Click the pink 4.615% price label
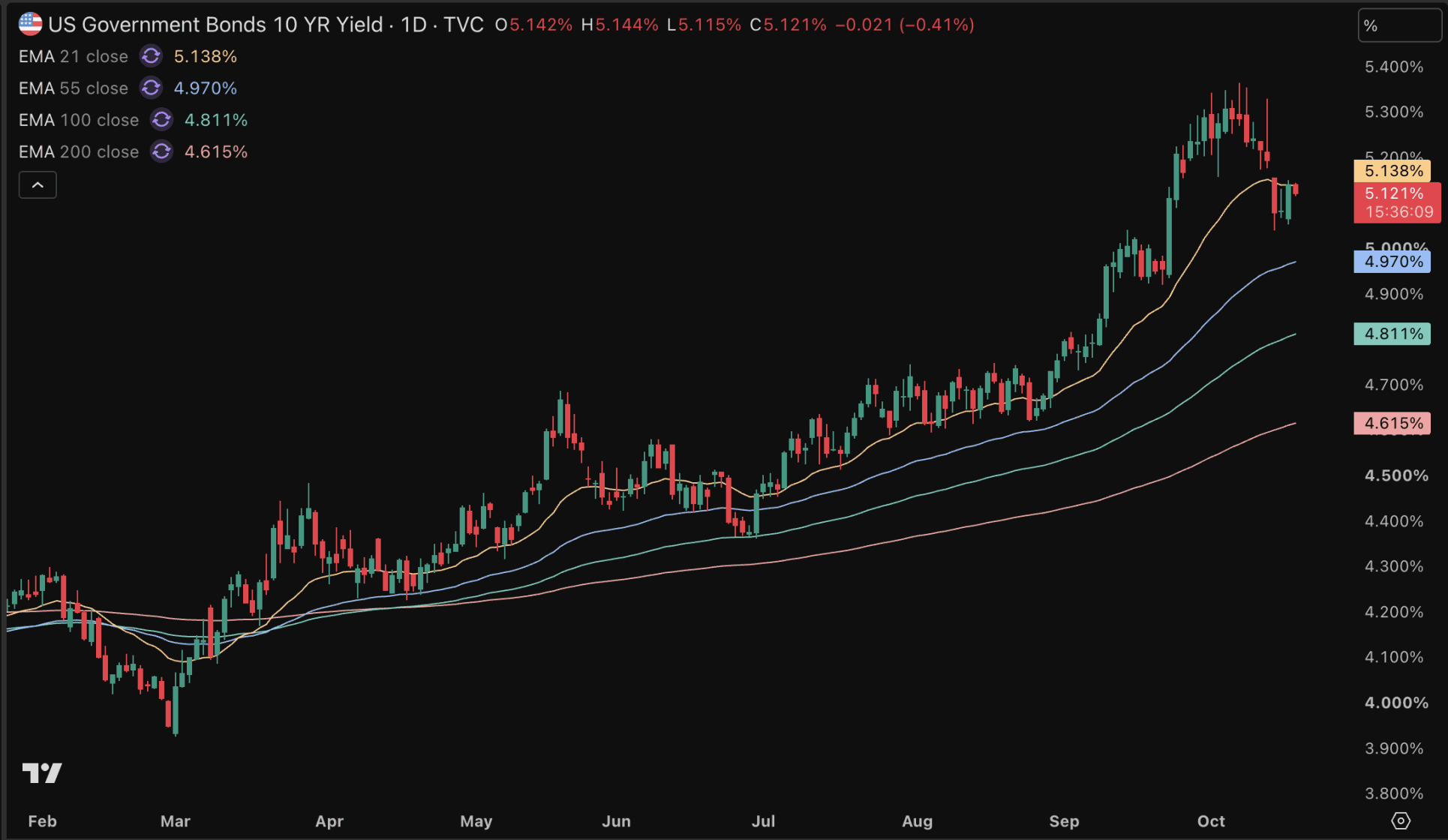 [1392, 423]
